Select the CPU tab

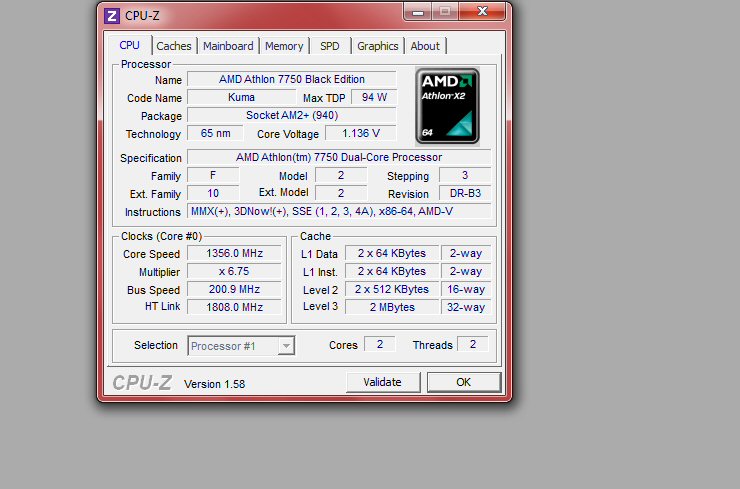[x=129, y=45]
